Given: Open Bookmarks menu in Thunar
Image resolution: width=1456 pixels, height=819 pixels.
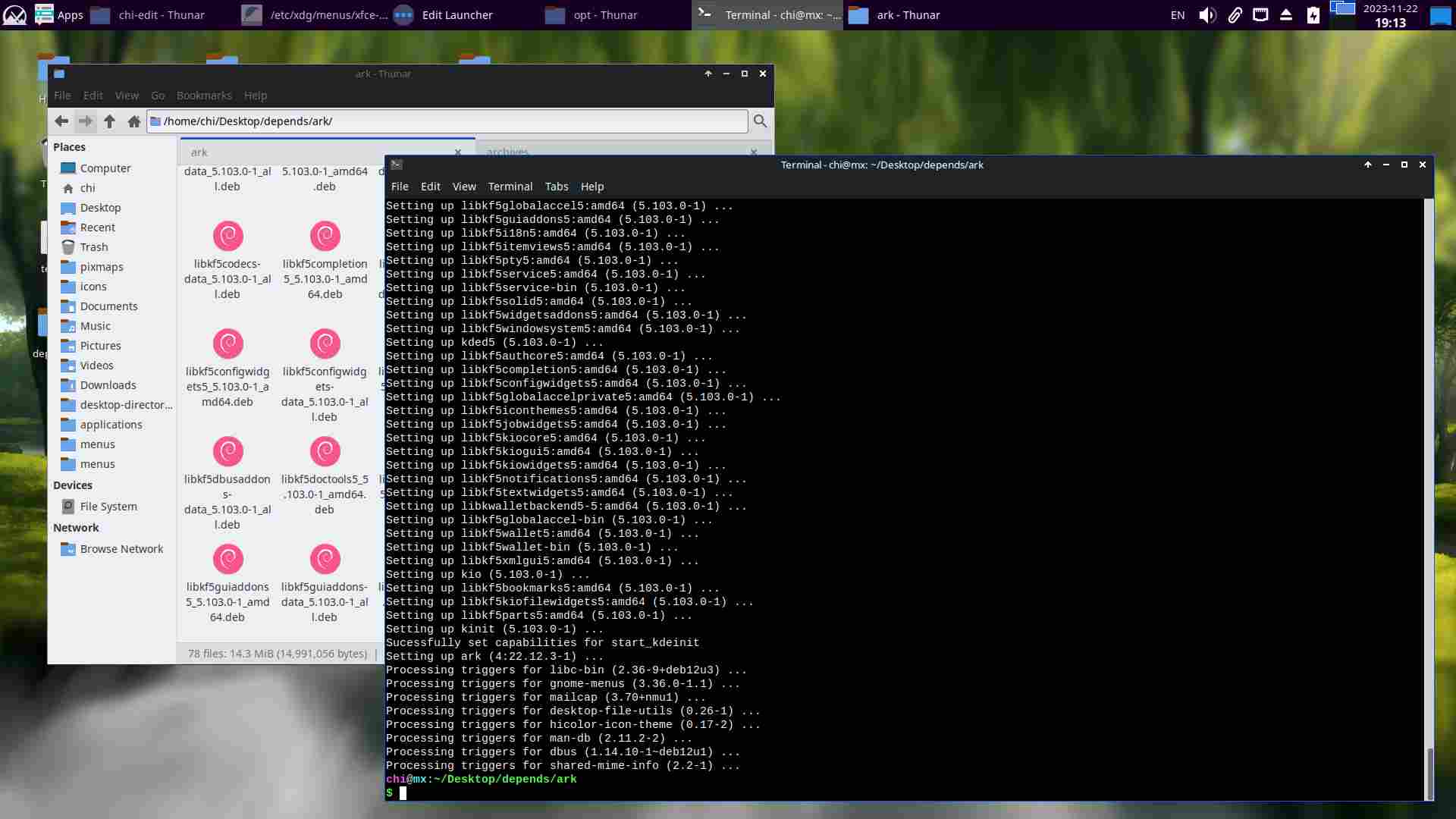Looking at the screenshot, I should [204, 96].
